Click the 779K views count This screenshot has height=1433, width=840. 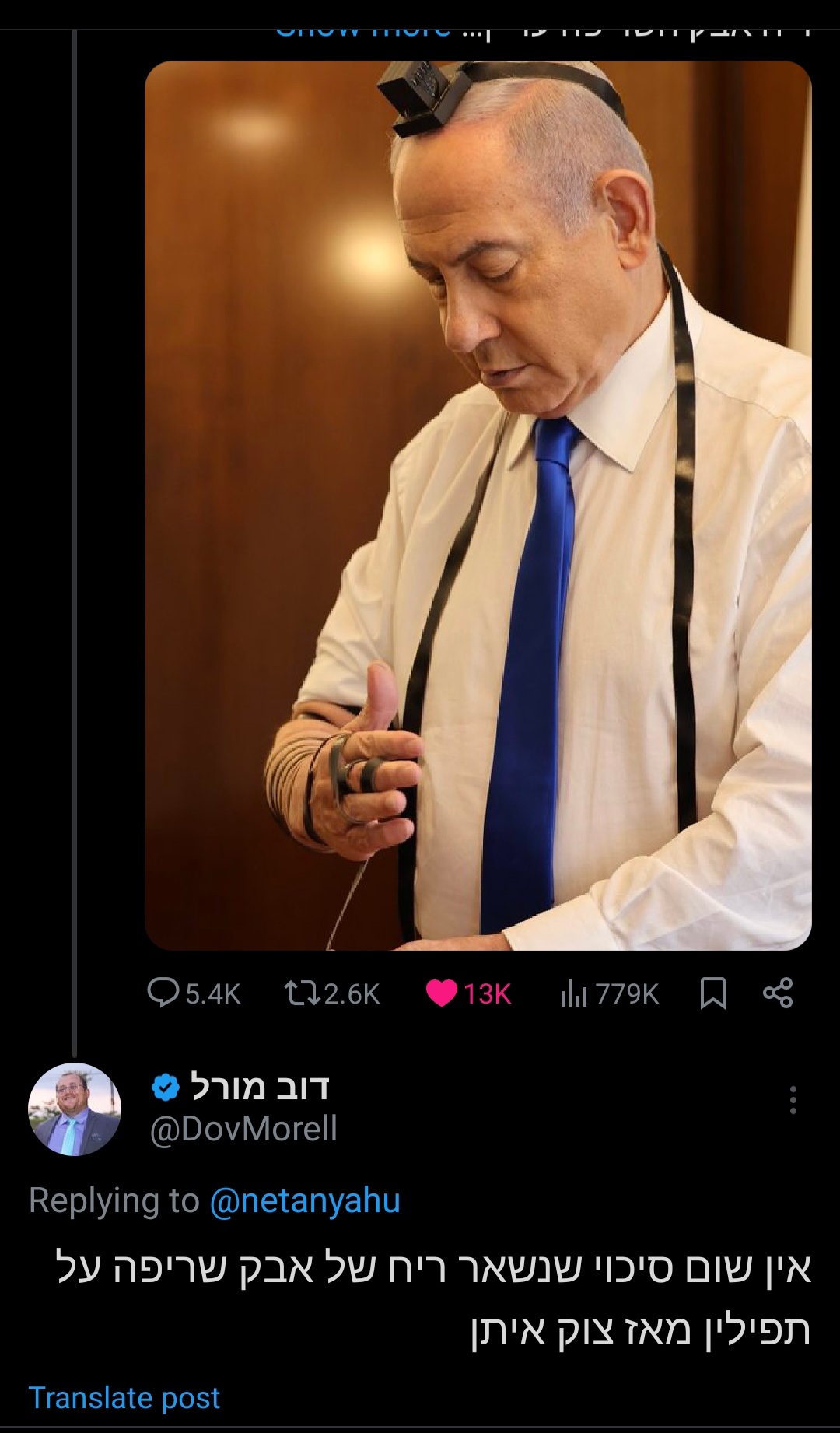coord(627,993)
